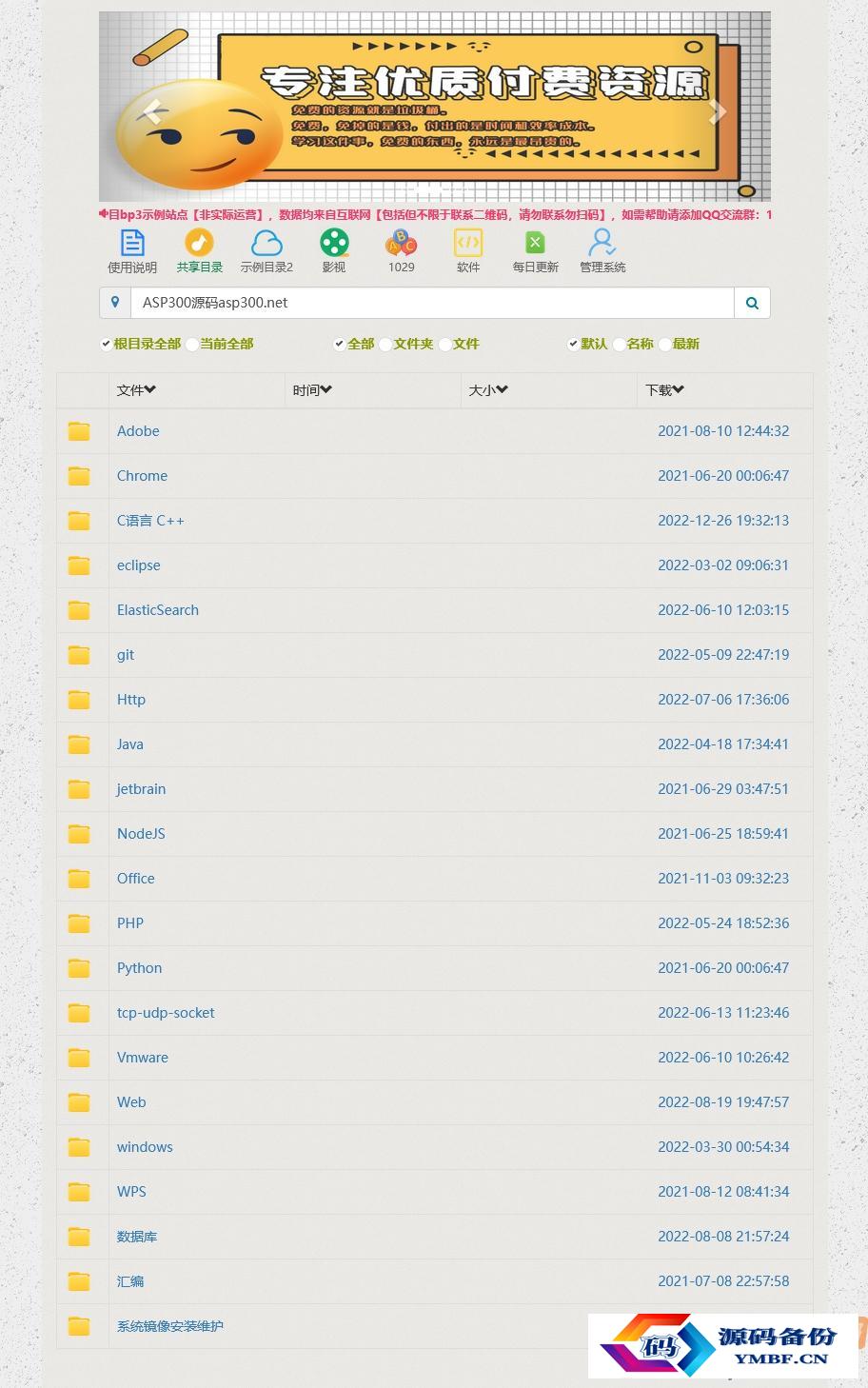Click timestamp 2022-05-09 22:47:19
Image resolution: width=868 pixels, height=1388 pixels.
[x=723, y=655]
